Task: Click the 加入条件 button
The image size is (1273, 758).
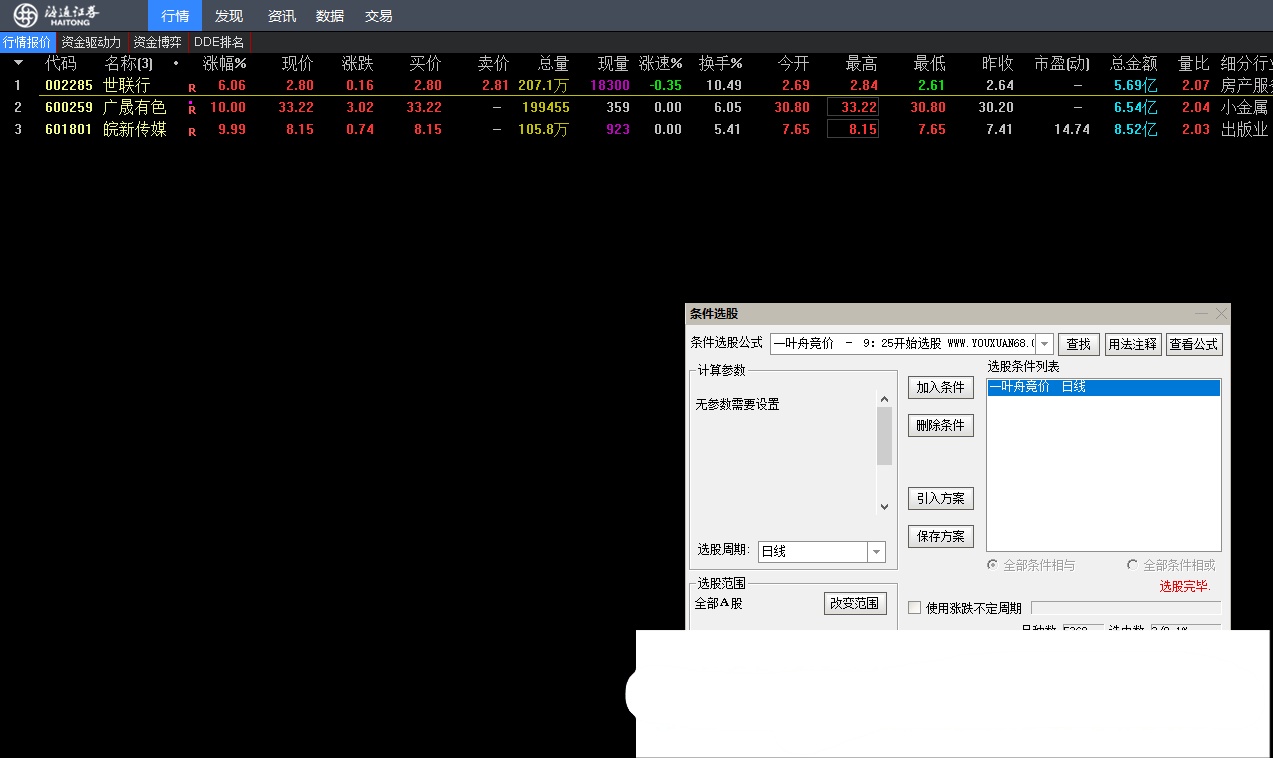Action: [940, 387]
